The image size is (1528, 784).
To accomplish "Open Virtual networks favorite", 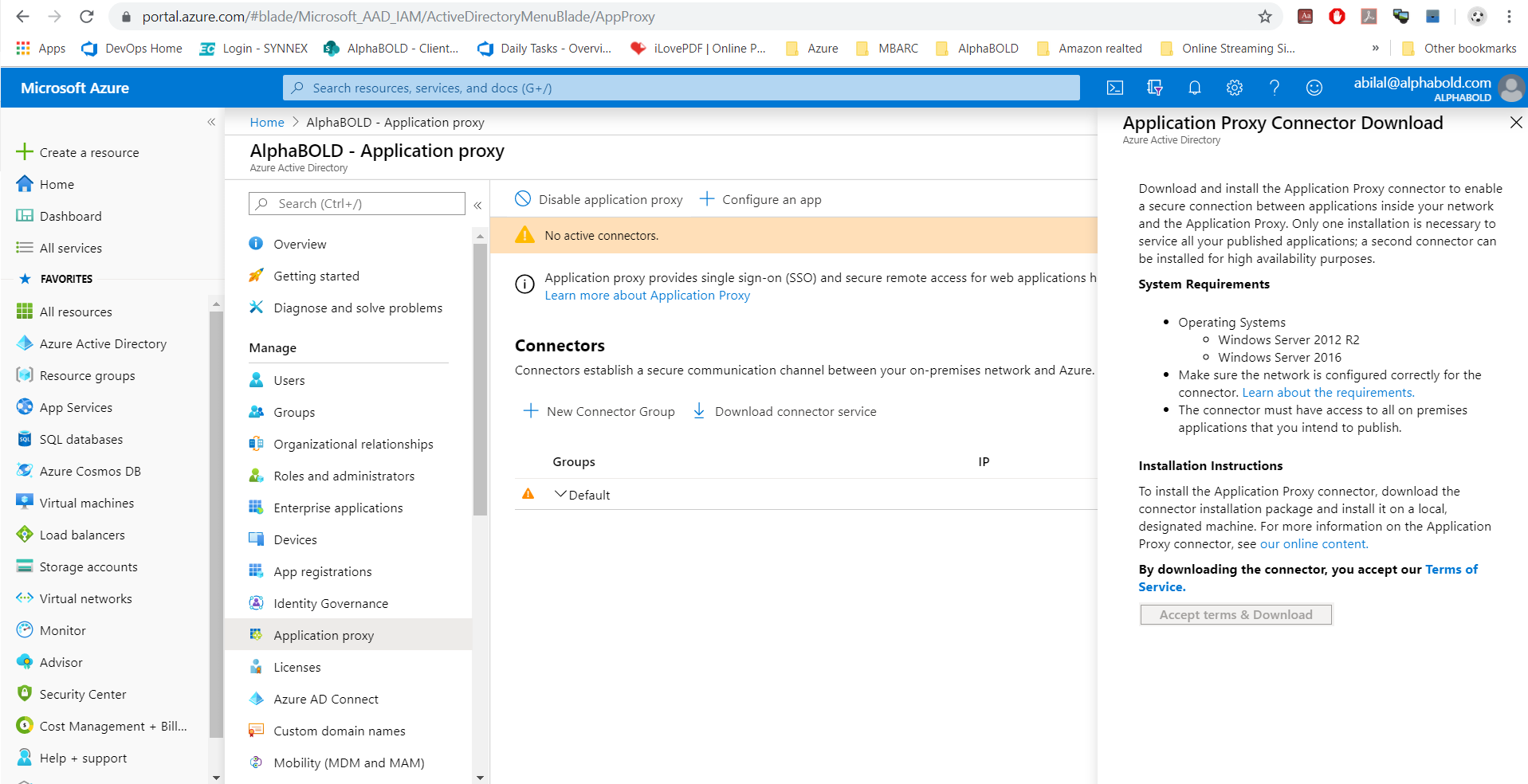I will (x=85, y=598).
